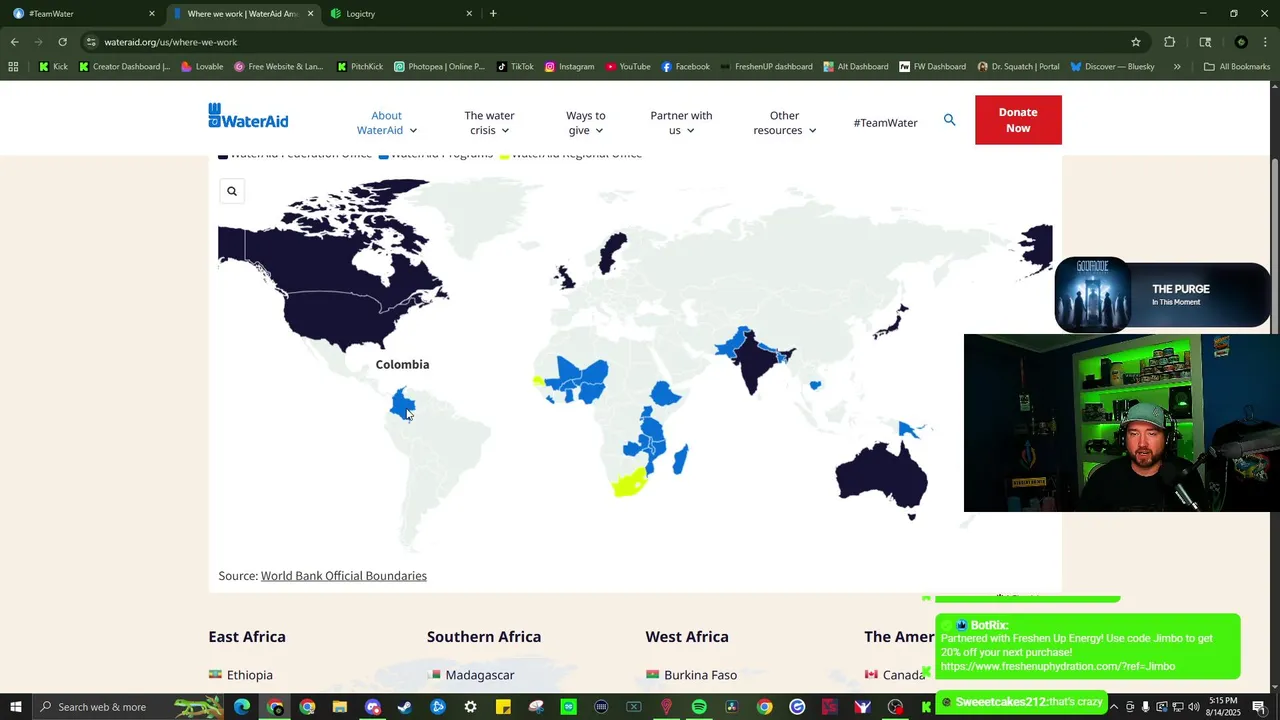Click the Southern Africa heading
The height and width of the screenshot is (720, 1280).
coord(484,637)
